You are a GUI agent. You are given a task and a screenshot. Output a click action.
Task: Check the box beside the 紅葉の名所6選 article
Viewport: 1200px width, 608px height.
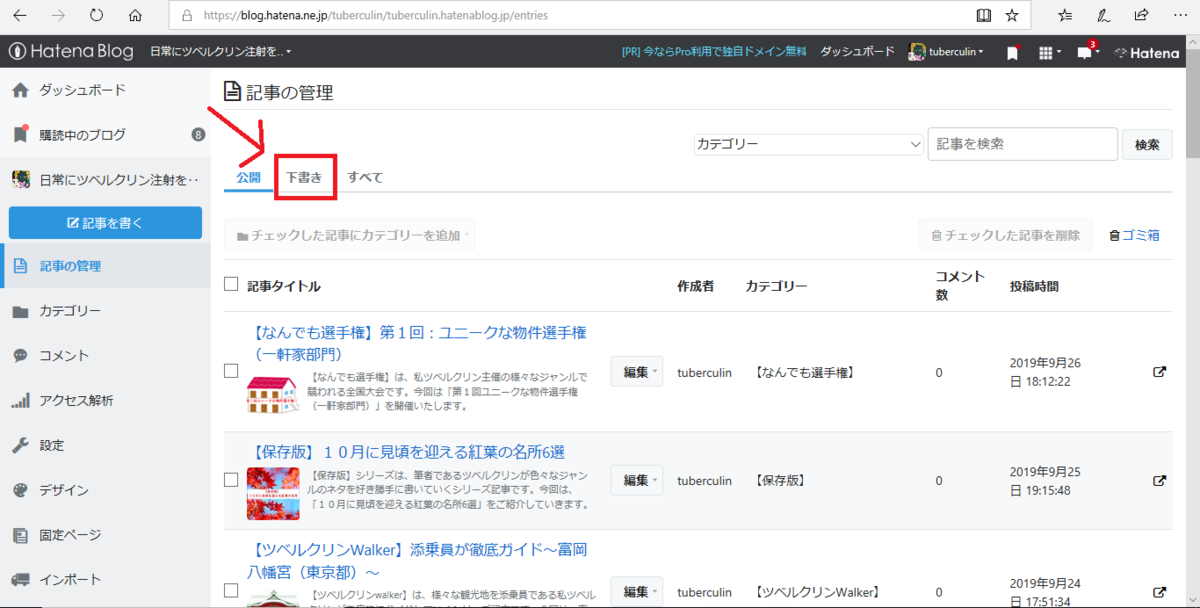pos(230,479)
